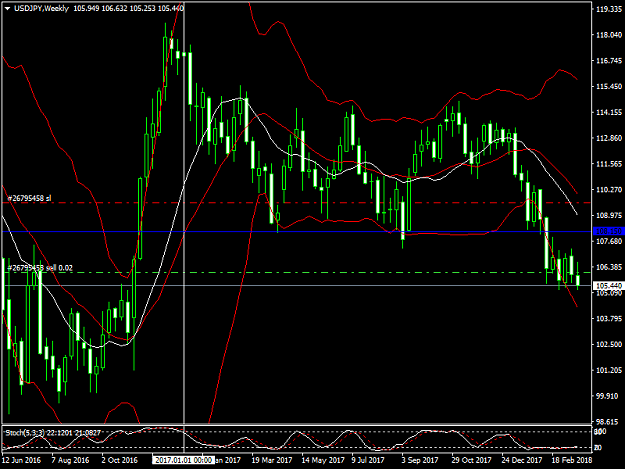The width and height of the screenshot is (625, 469).
Task: Click the 99.910 price scale value
Action: pyautogui.click(x=609, y=396)
